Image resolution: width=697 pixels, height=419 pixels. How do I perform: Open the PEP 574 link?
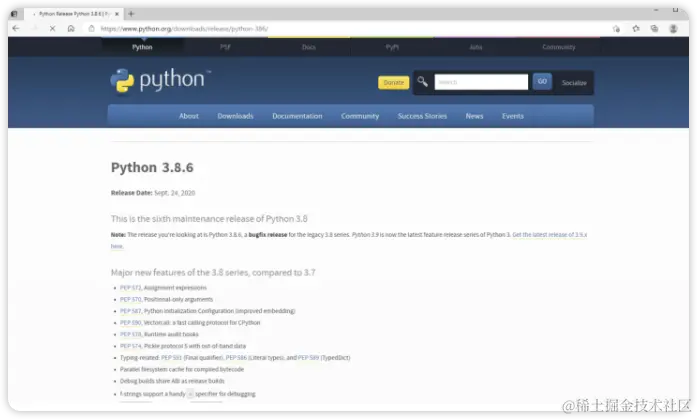[x=130, y=346]
